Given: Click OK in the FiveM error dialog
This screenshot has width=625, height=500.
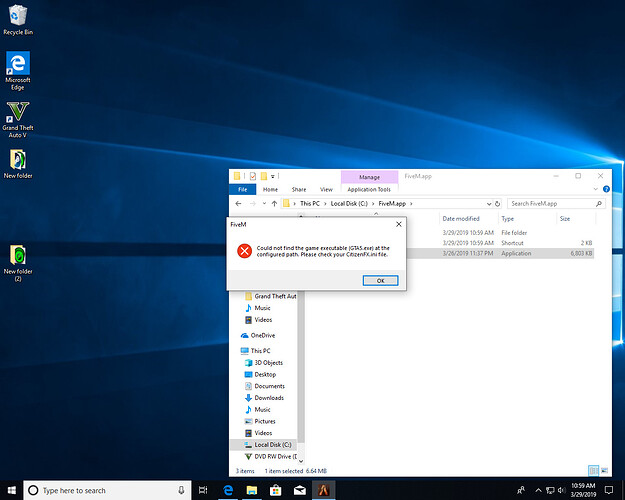Looking at the screenshot, I should click(x=380, y=280).
